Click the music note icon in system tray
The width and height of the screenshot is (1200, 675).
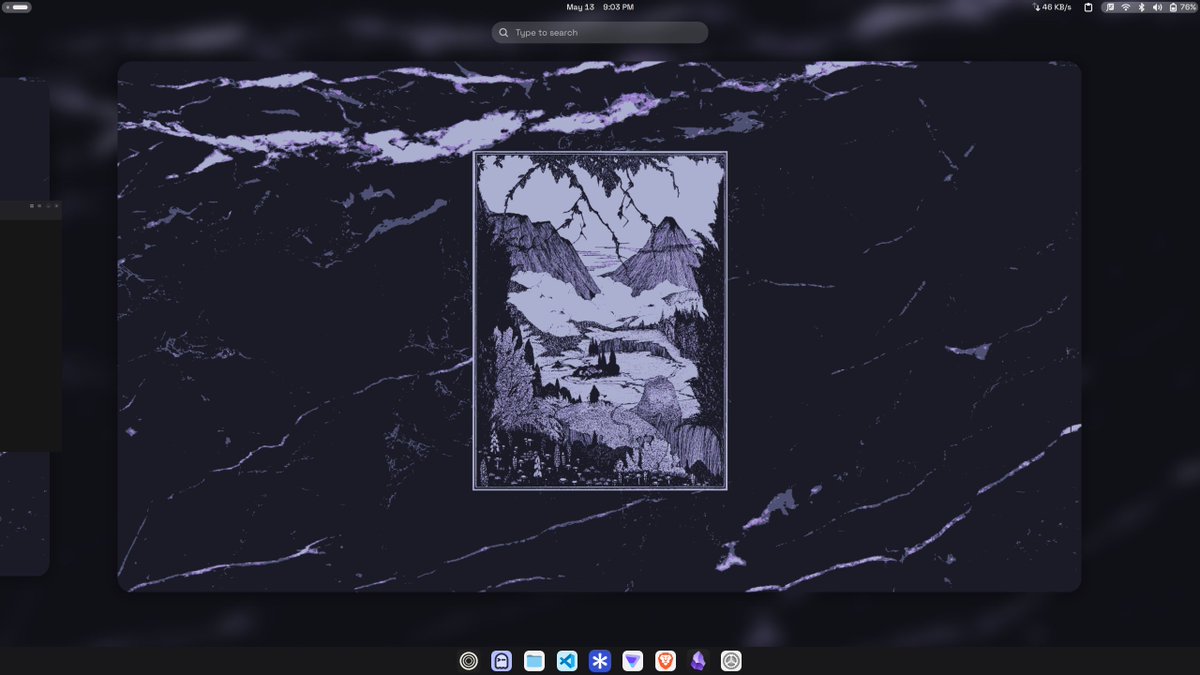[1110, 7]
